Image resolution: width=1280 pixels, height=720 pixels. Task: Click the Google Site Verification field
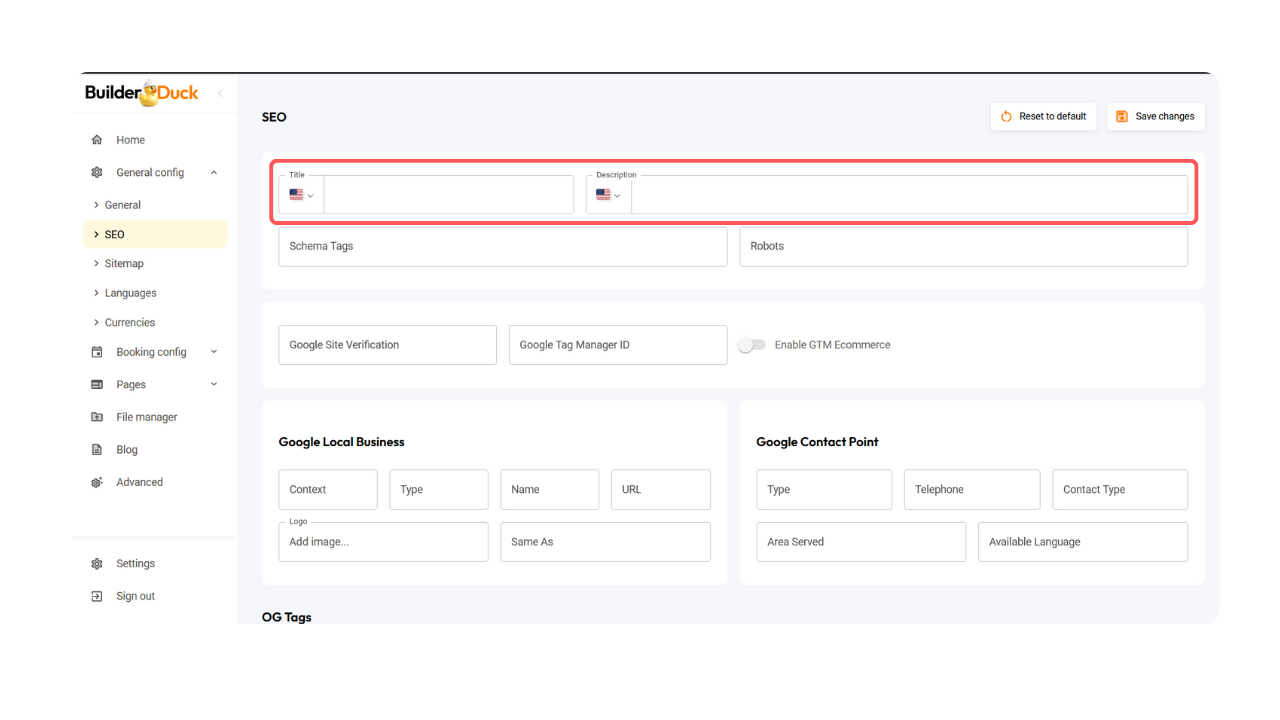click(x=387, y=345)
